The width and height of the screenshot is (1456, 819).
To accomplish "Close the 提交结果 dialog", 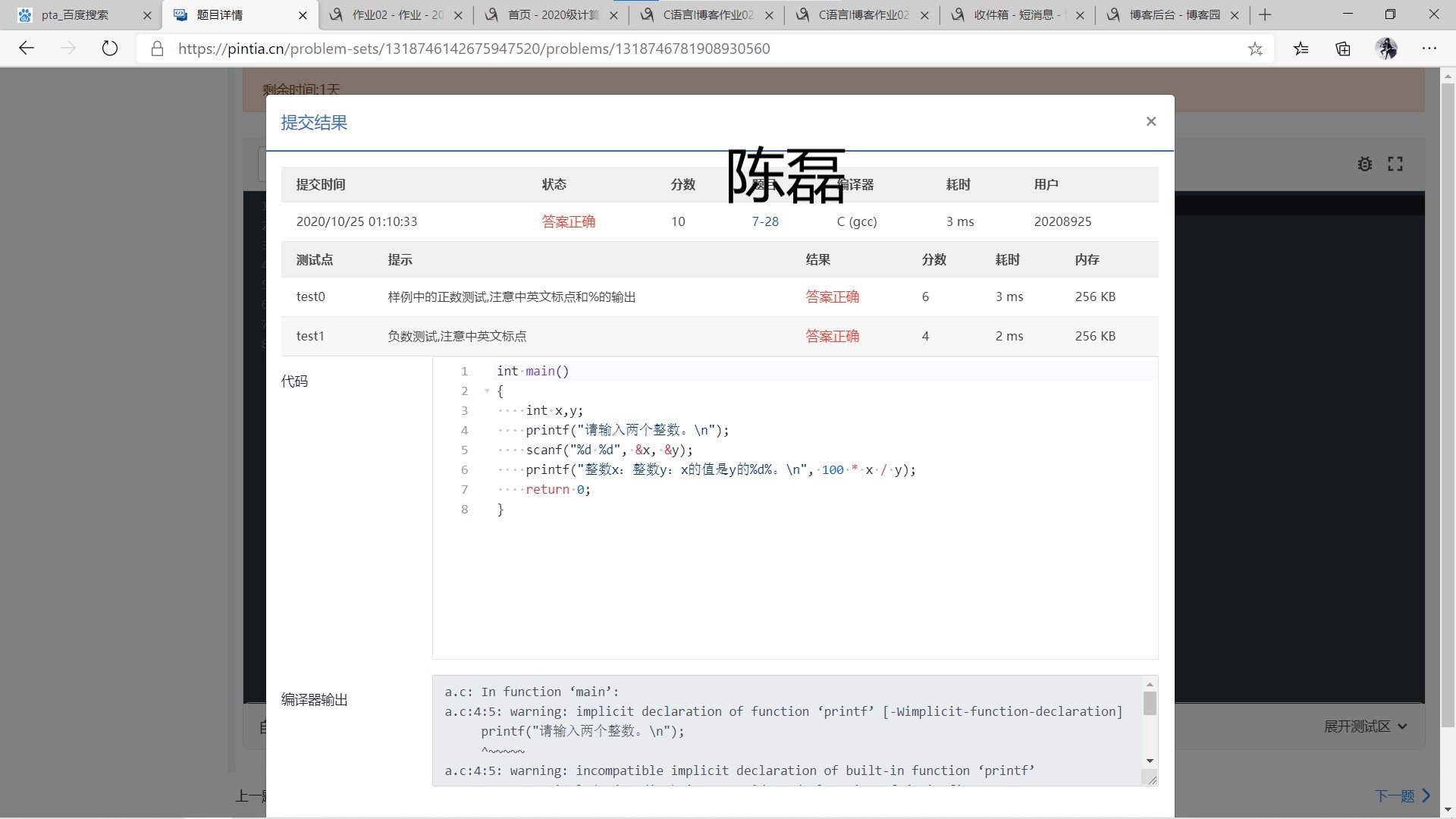I will pos(1150,121).
